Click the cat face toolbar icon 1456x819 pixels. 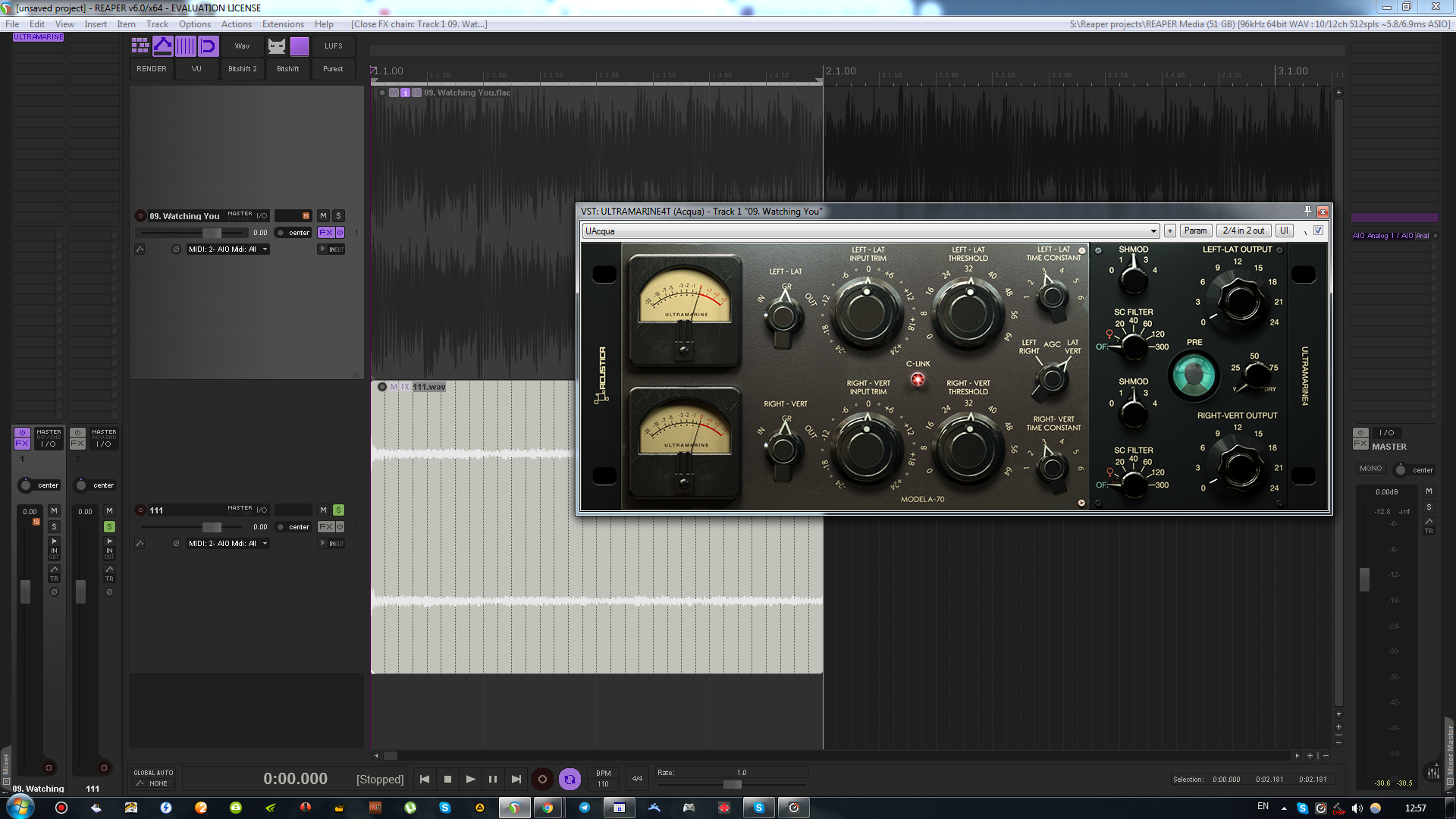point(277,45)
